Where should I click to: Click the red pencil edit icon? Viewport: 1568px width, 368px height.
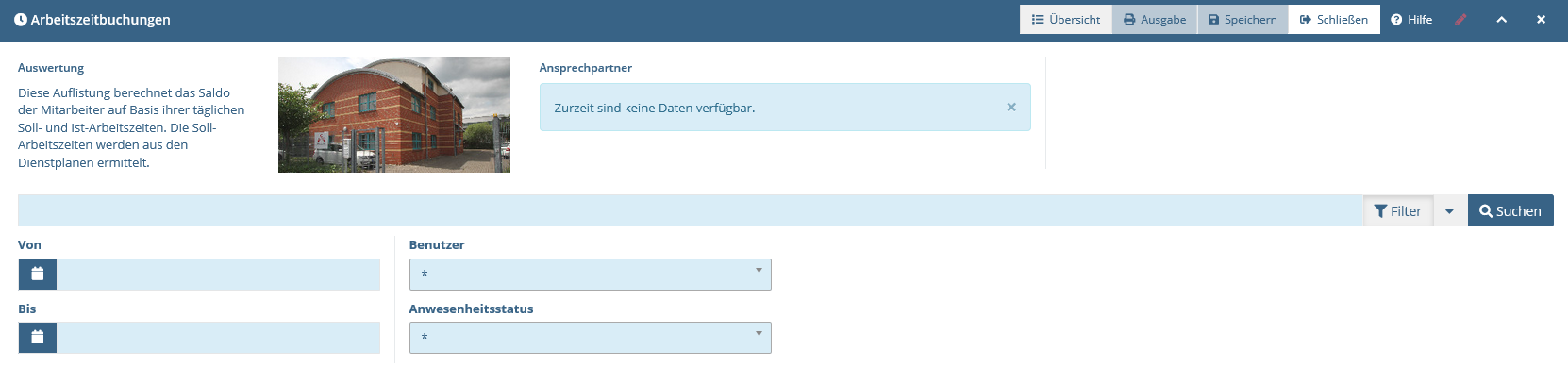[x=1460, y=20]
